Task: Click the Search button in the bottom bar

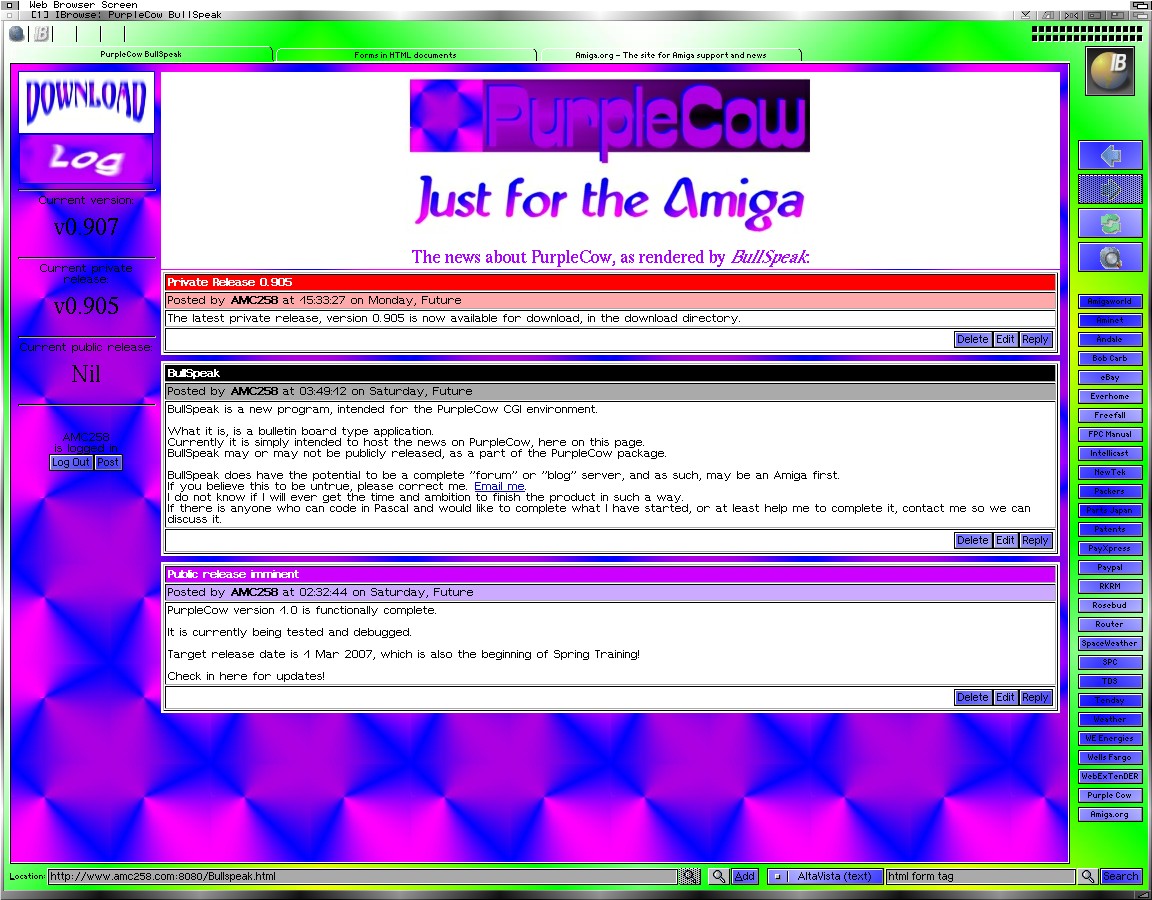Action: coord(1120,876)
